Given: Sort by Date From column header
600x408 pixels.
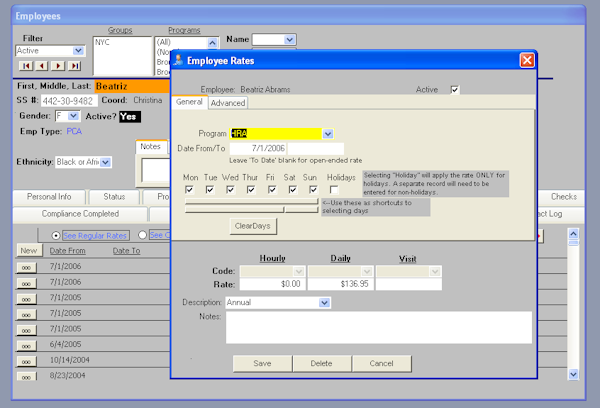Looking at the screenshot, I should click(67, 251).
